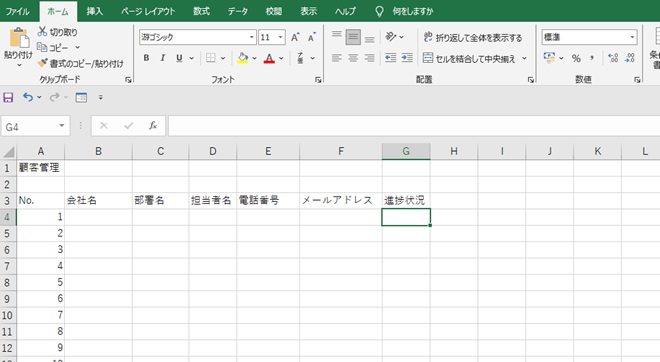Switch to the 表示 (View) tab
This screenshot has height=362, width=660.
point(309,11)
